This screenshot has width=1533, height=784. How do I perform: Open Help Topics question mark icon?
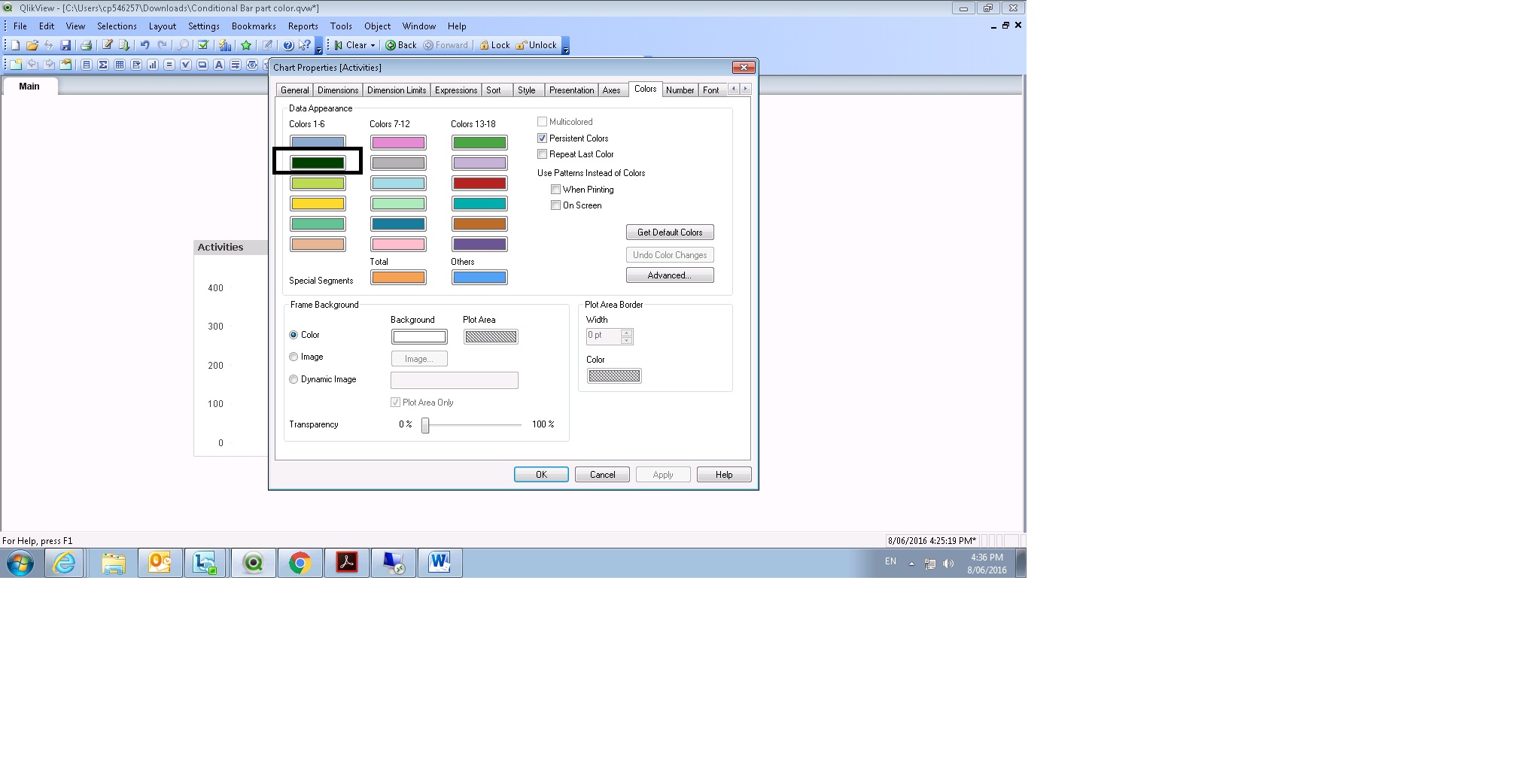[288, 45]
